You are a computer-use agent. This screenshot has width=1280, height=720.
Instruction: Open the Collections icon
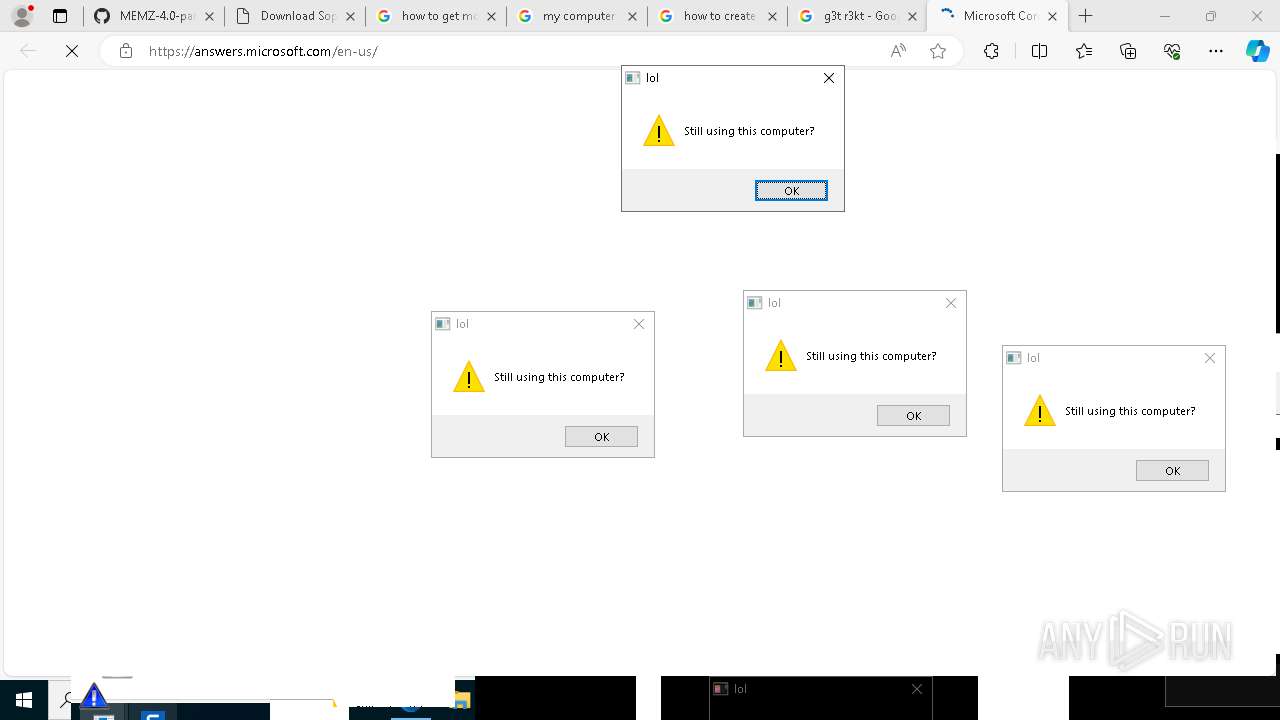pyautogui.click(x=1128, y=51)
